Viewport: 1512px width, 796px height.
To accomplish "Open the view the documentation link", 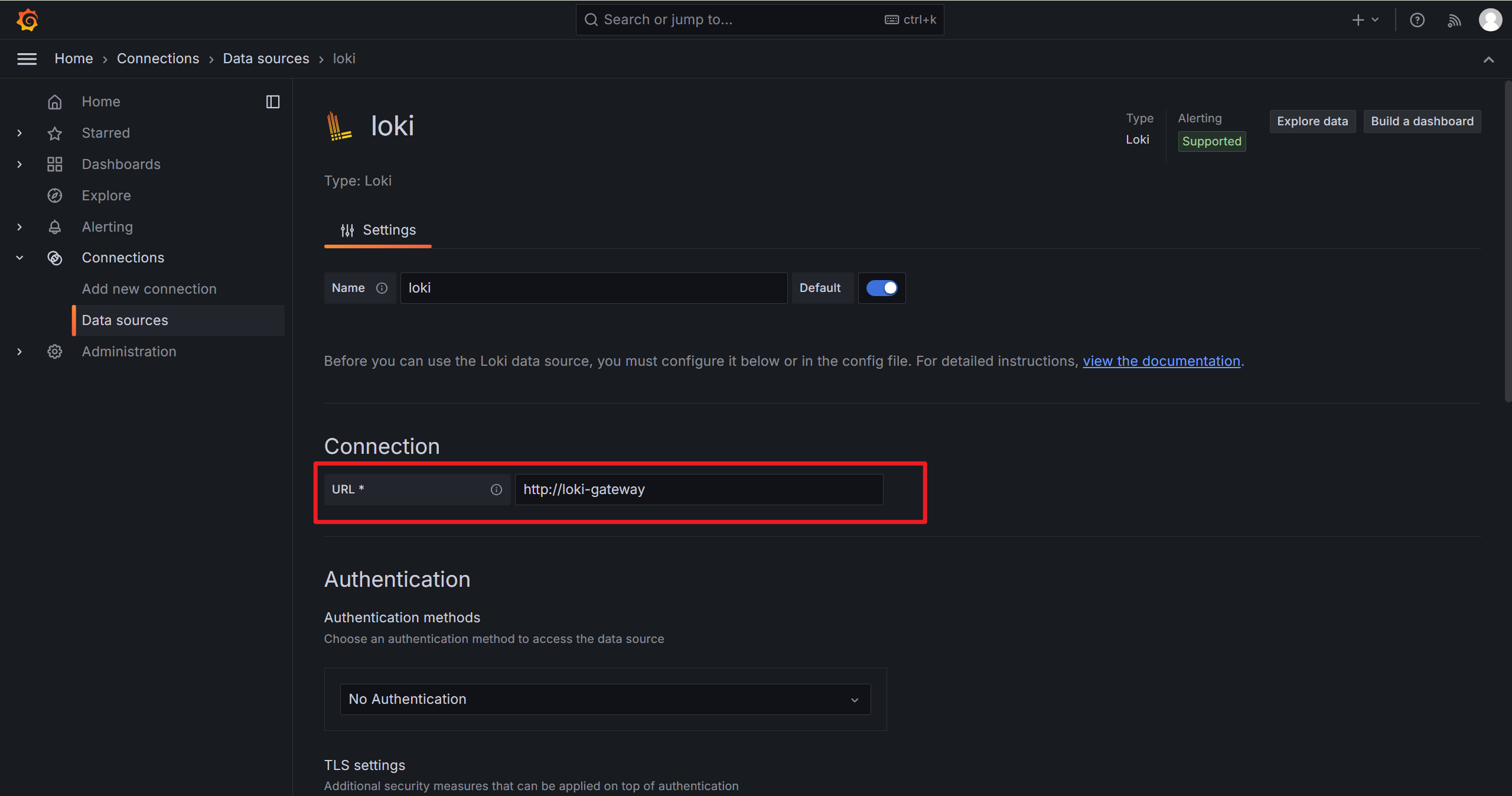I will [1161, 361].
